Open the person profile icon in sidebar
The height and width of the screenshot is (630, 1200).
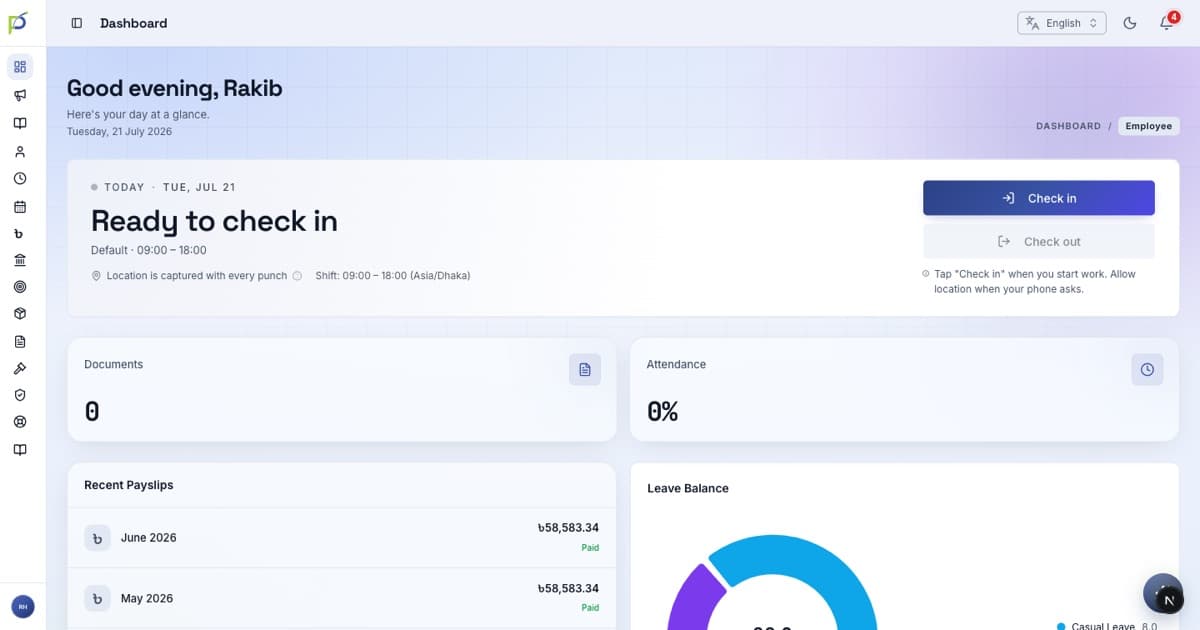pyautogui.click(x=20, y=152)
